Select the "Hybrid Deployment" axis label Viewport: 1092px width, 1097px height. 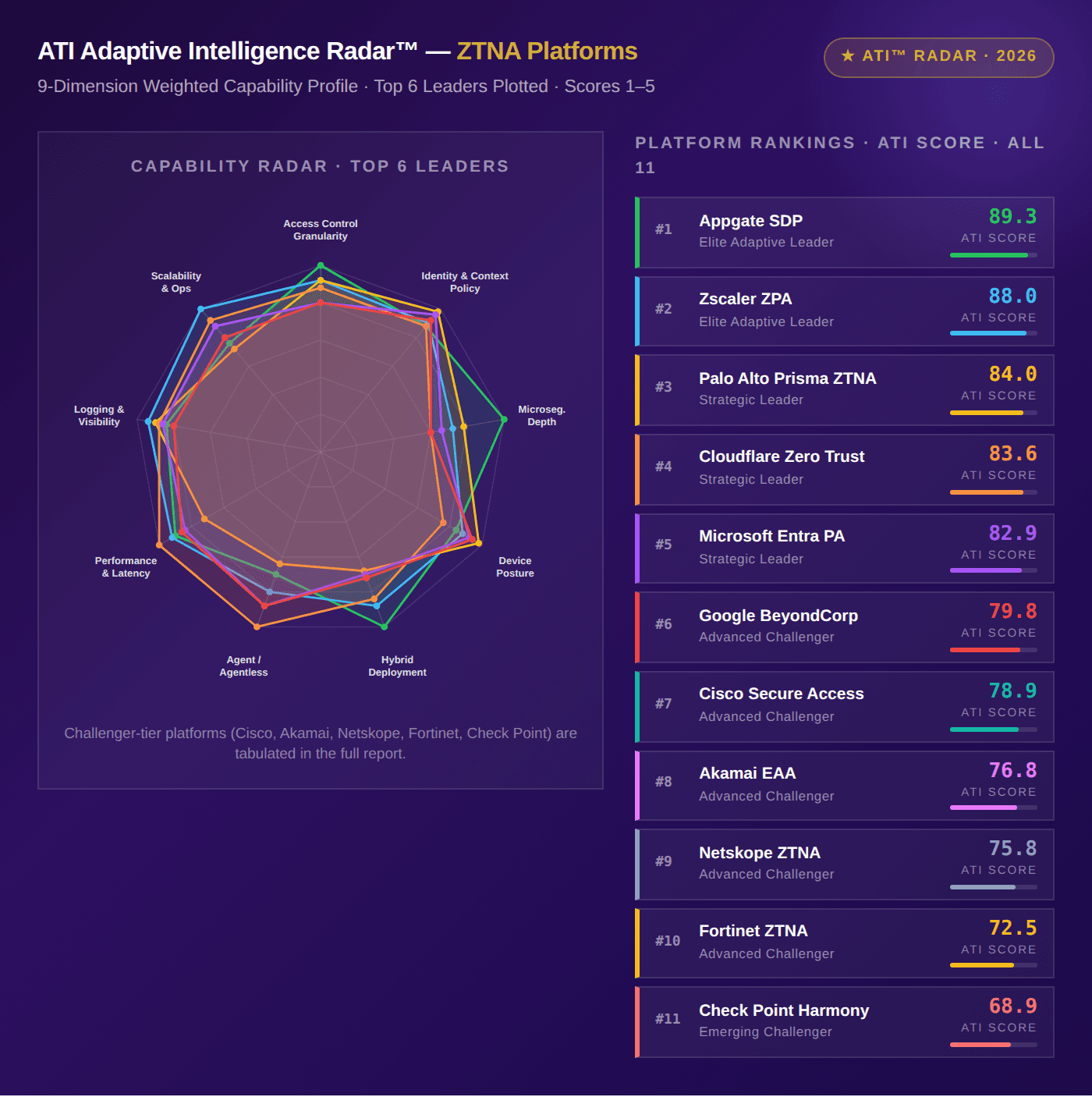coord(398,666)
